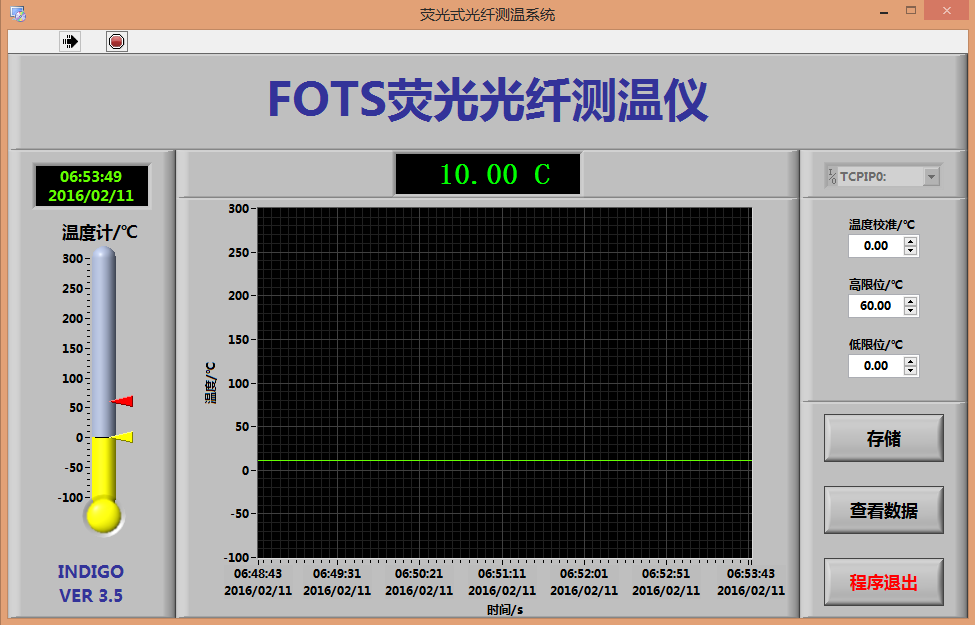Click the 存储 save button

point(884,438)
